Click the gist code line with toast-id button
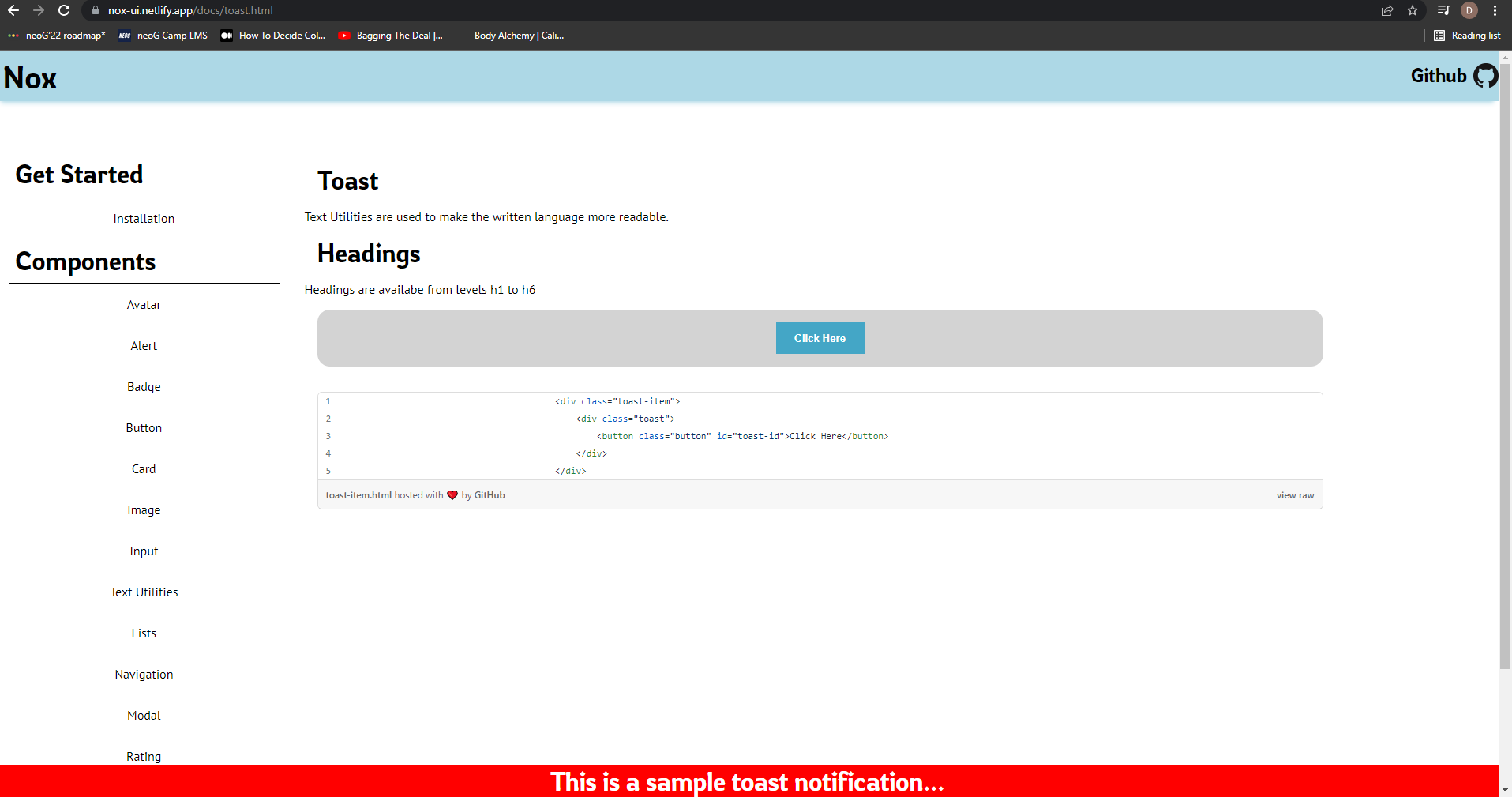Screen dimensions: 1512x797 pyautogui.click(x=742, y=436)
